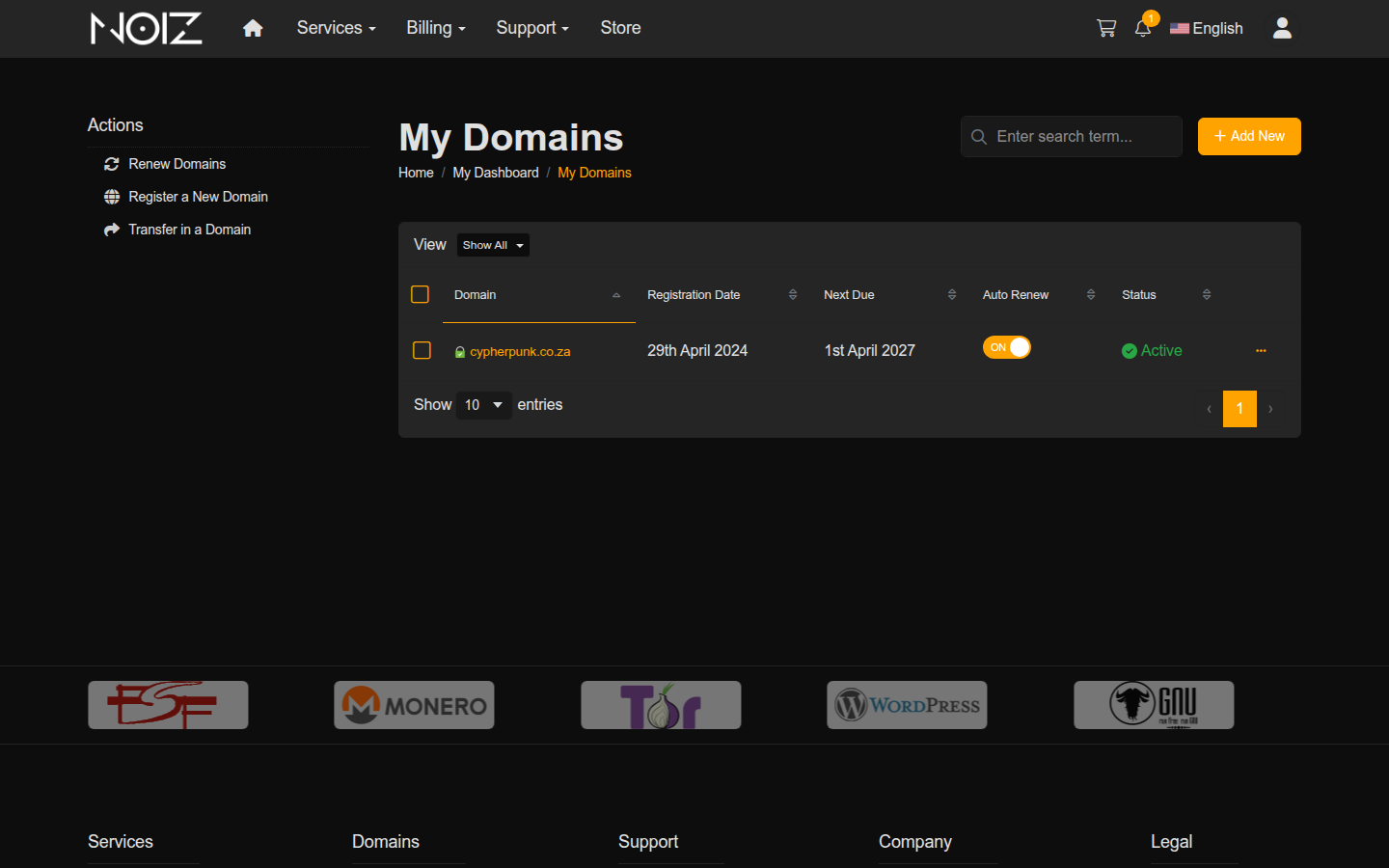This screenshot has height=868, width=1389.
Task: Open the Services menu dropdown
Action: pos(336,28)
